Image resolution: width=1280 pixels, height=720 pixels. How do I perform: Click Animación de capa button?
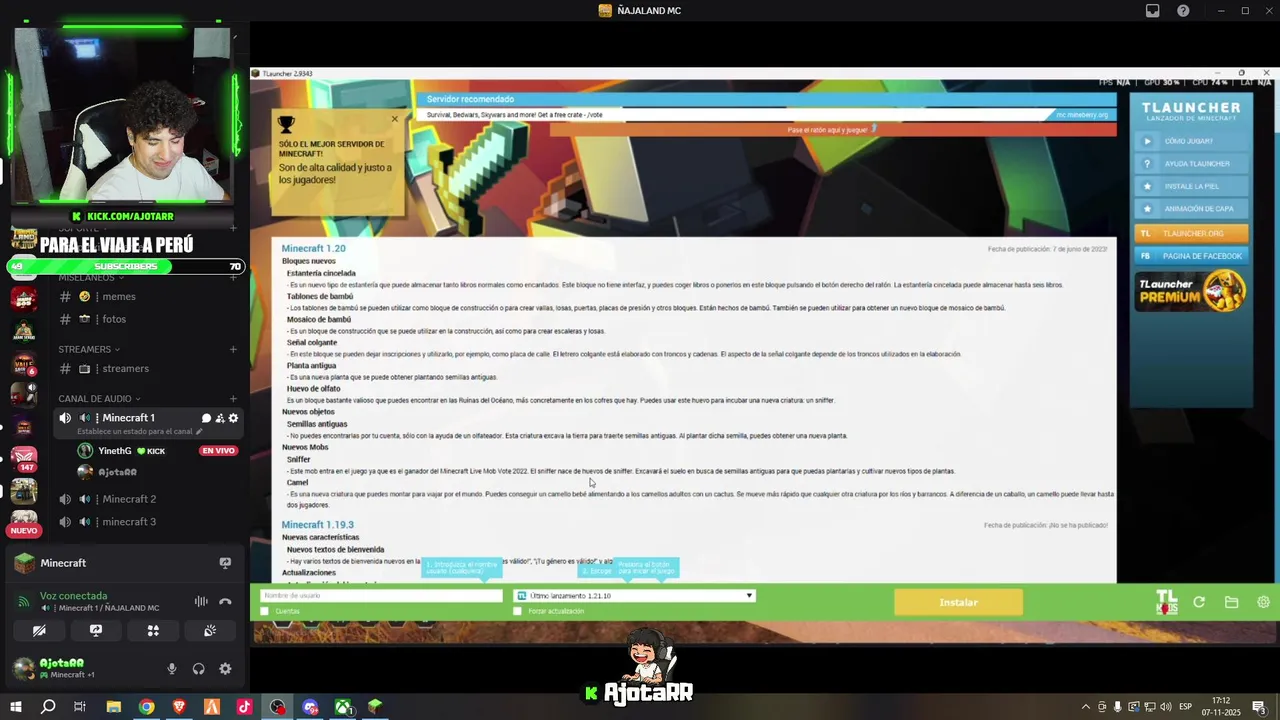click(1191, 209)
